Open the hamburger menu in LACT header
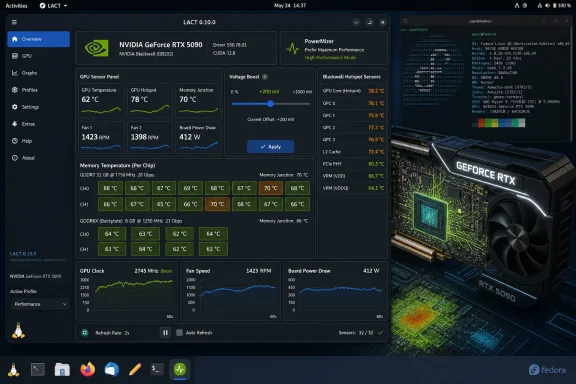The height and width of the screenshot is (384, 576). (x=14, y=22)
